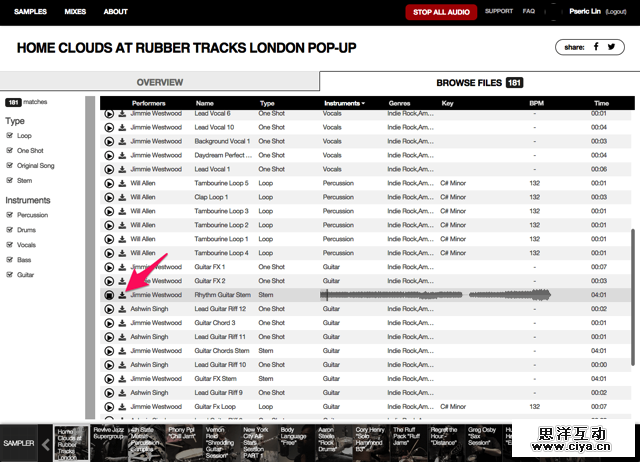This screenshot has width=640, height=462.
Task: Play Tambourine Loop 3
Action: tap(109, 211)
